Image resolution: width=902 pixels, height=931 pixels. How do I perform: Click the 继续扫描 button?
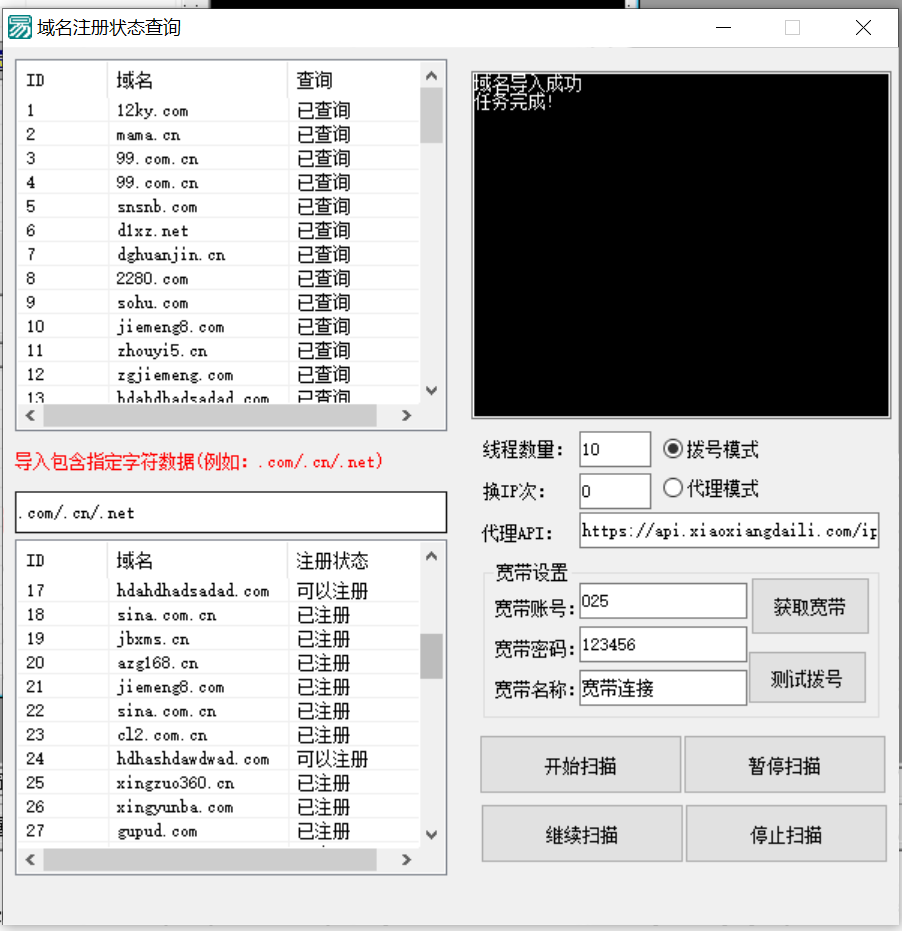pyautogui.click(x=581, y=834)
